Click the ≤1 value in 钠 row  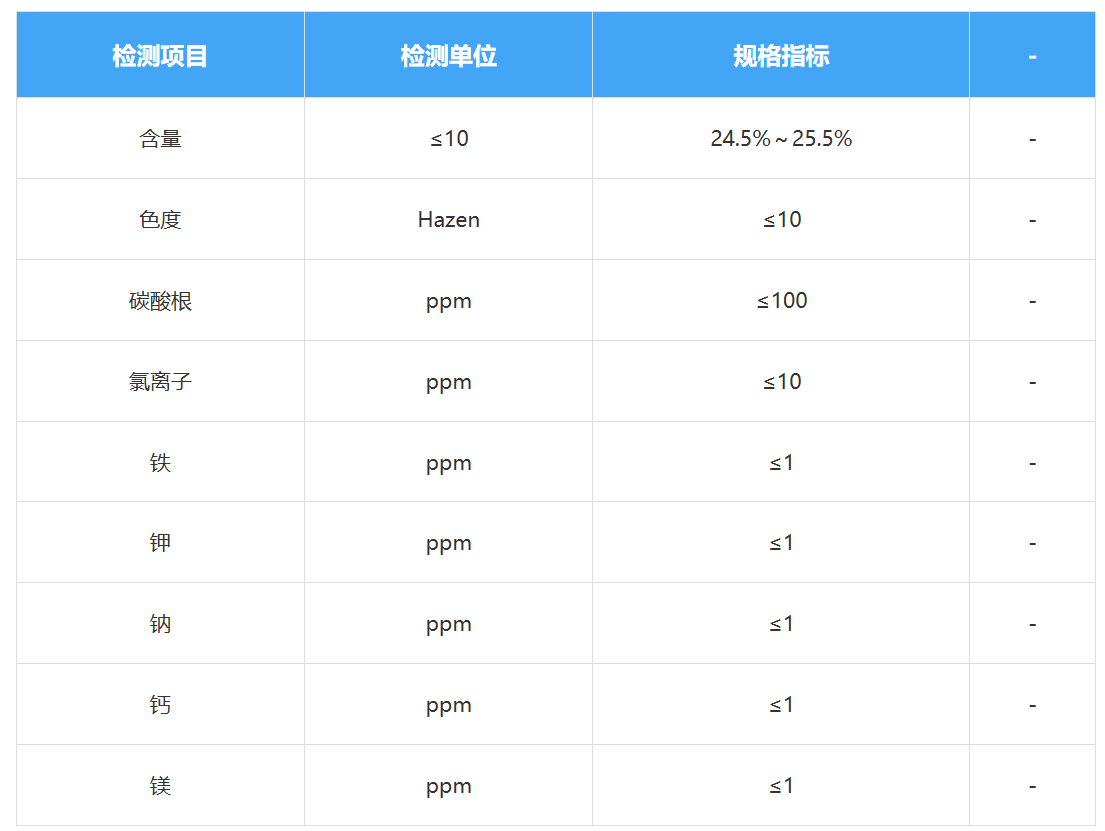click(781, 624)
